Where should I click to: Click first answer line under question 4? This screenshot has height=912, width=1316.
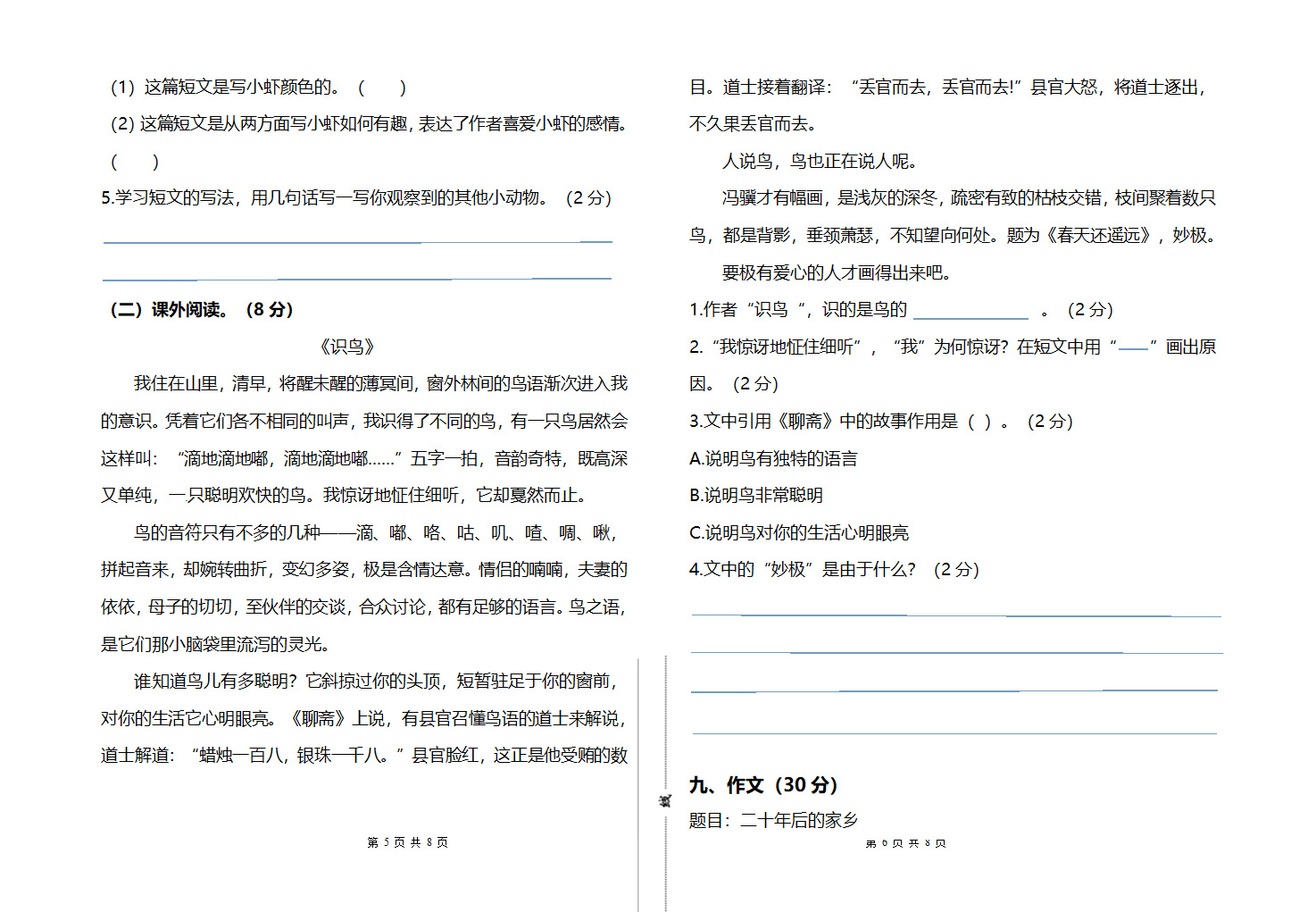956,615
